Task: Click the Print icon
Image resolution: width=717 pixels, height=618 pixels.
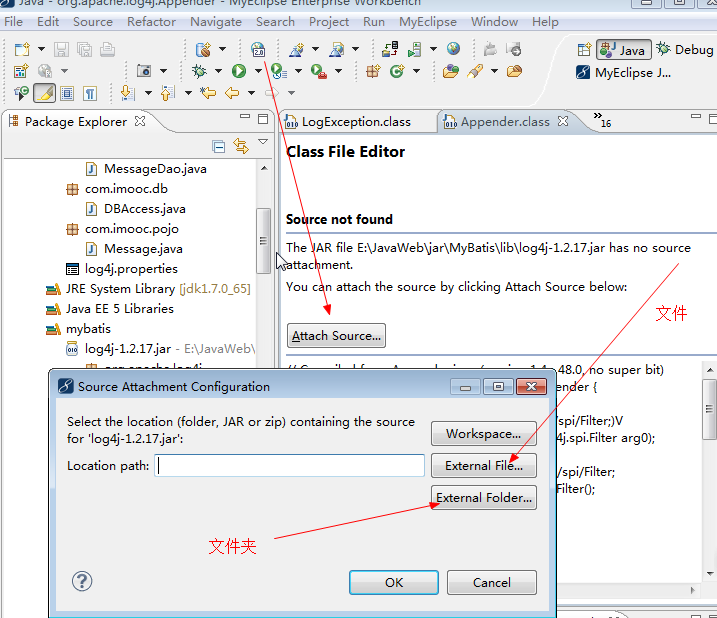Action: [107, 49]
